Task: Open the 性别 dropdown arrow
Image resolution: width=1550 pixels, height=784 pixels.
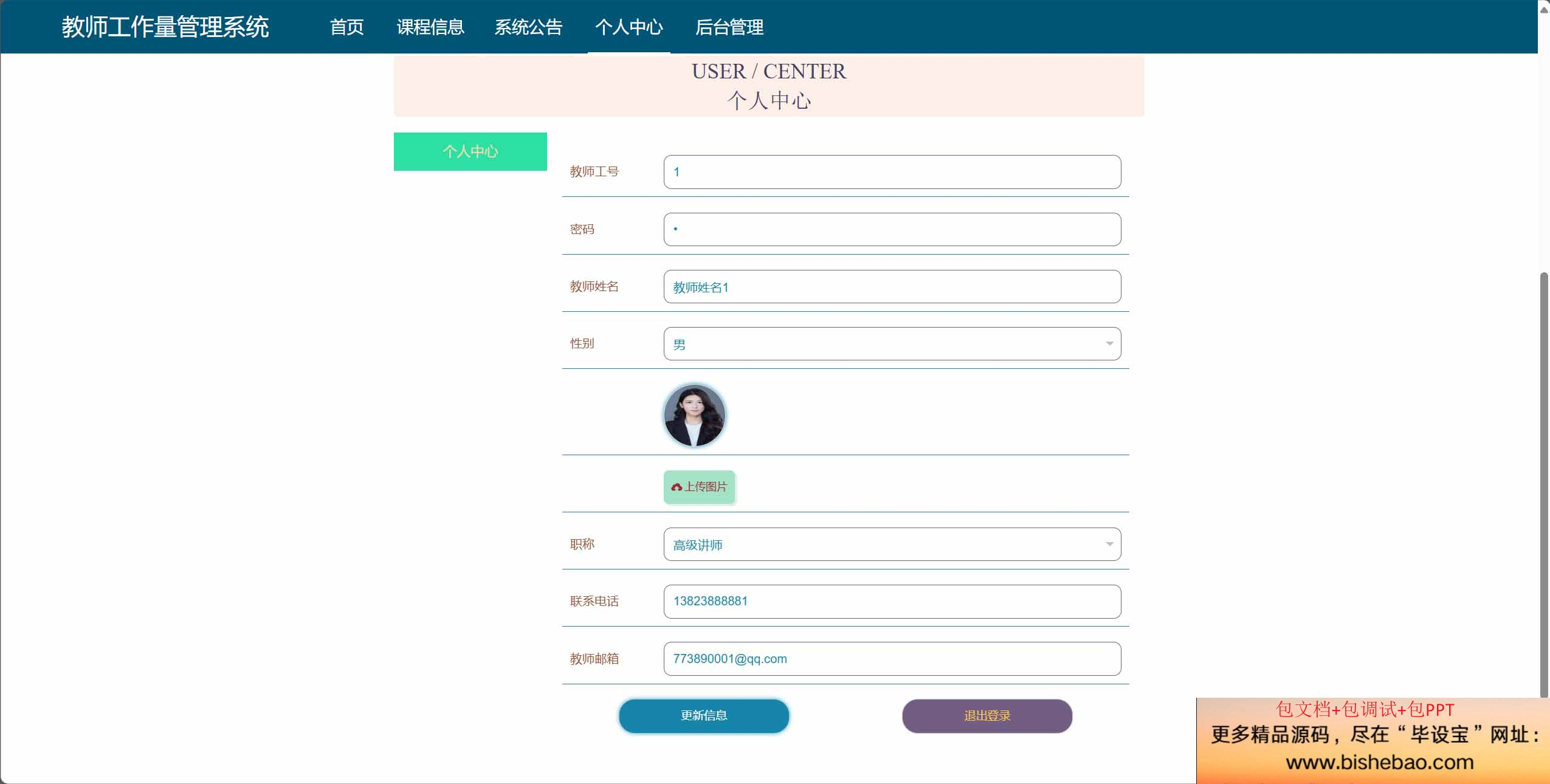Action: [x=1109, y=344]
